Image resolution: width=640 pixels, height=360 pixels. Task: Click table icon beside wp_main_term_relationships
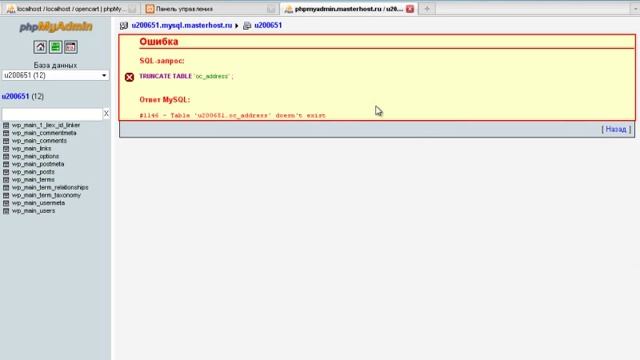point(6,188)
